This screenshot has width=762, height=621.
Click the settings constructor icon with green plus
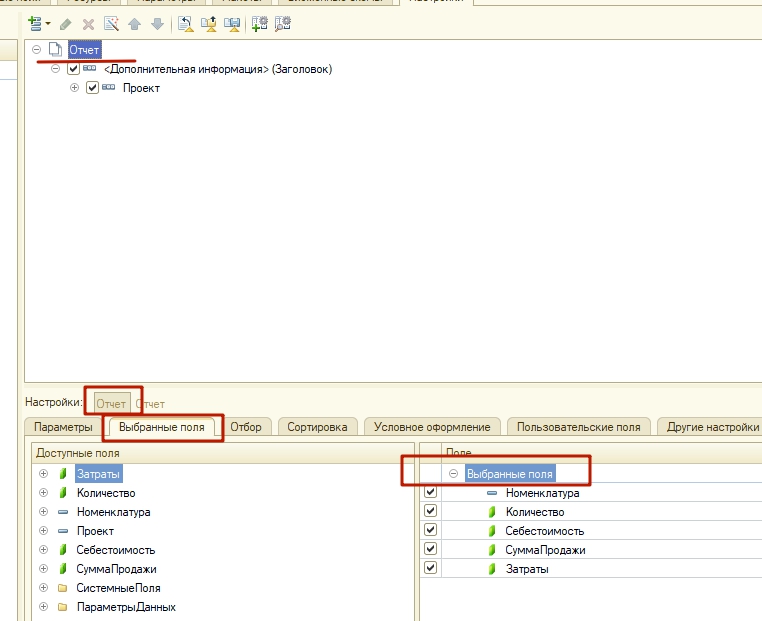[260, 23]
